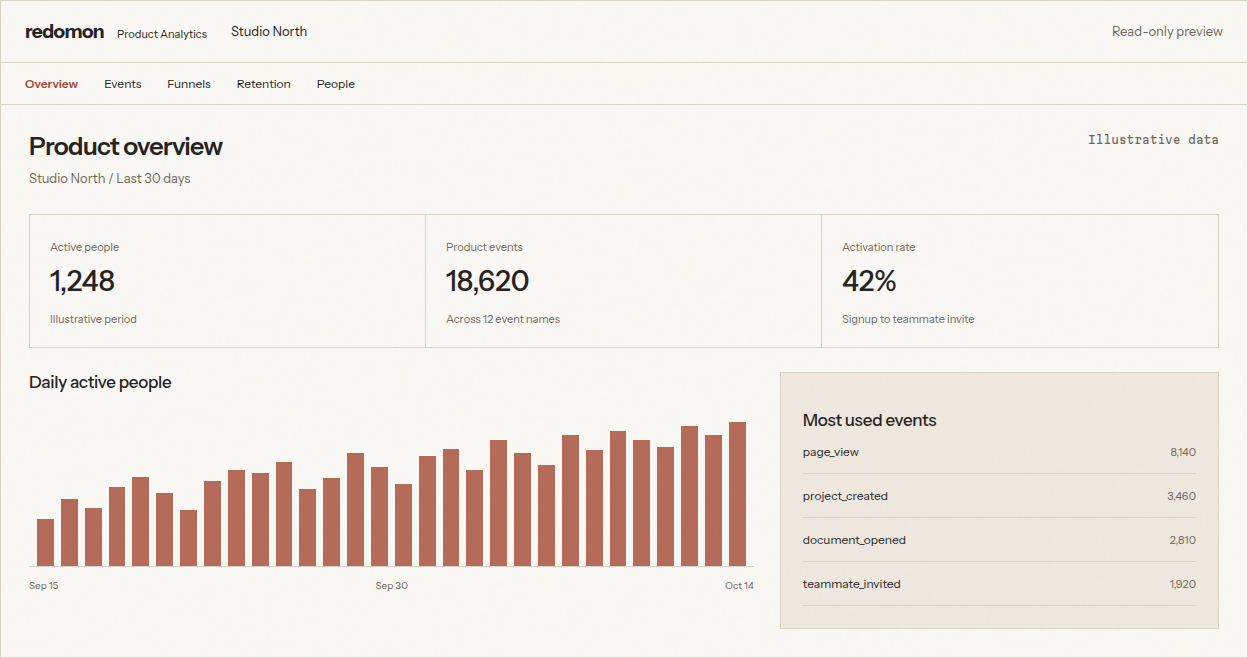This screenshot has height=658, width=1248.
Task: Click the redomon logo
Action: click(x=64, y=32)
